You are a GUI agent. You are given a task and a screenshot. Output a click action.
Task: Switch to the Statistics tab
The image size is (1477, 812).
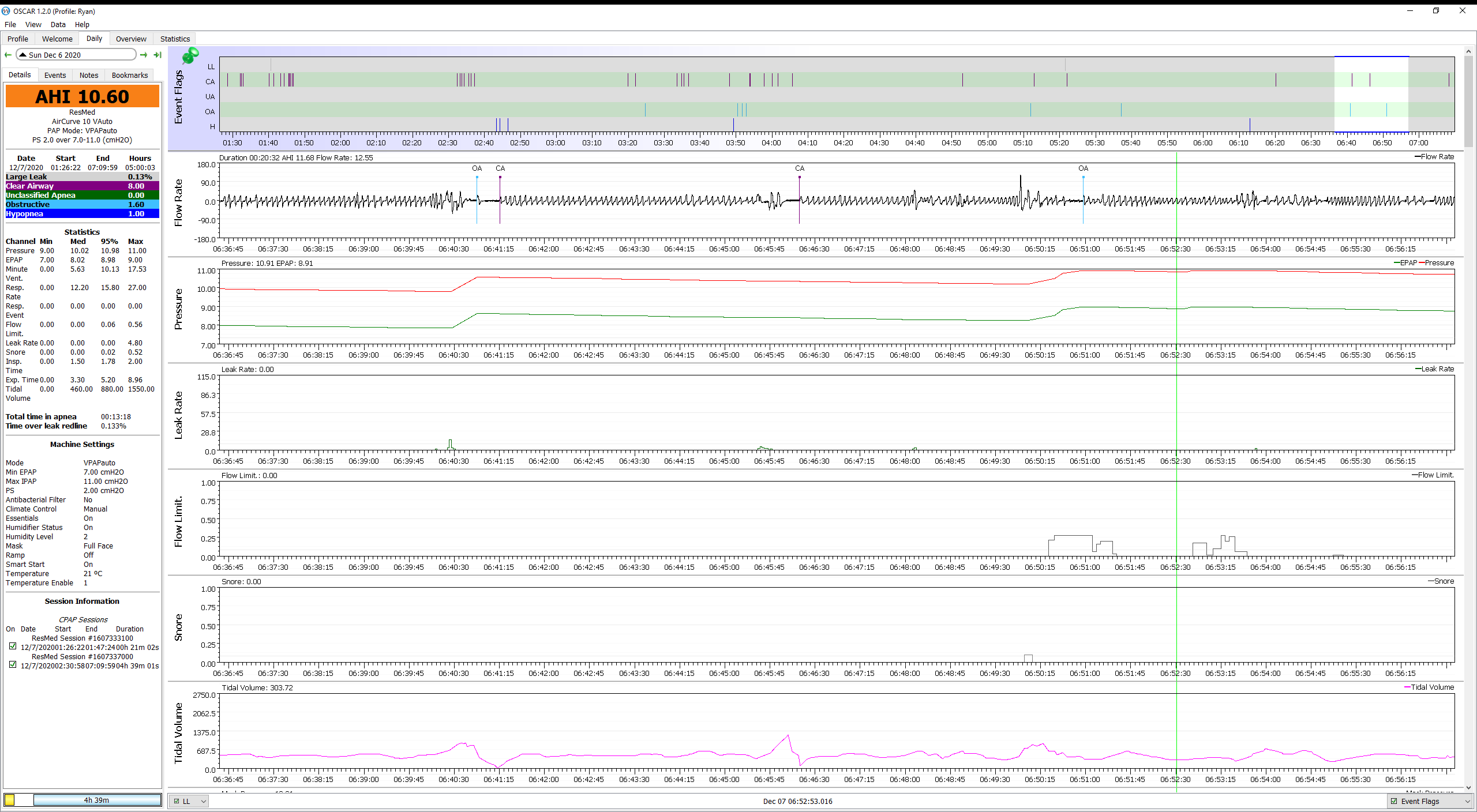click(x=175, y=39)
